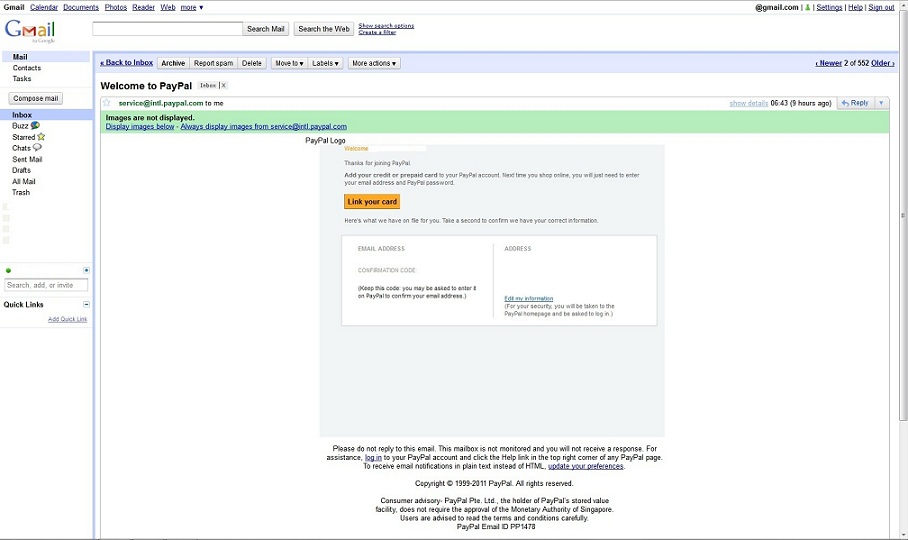The height and width of the screenshot is (540, 908).
Task: Expand the Labels dropdown
Action: tap(325, 63)
